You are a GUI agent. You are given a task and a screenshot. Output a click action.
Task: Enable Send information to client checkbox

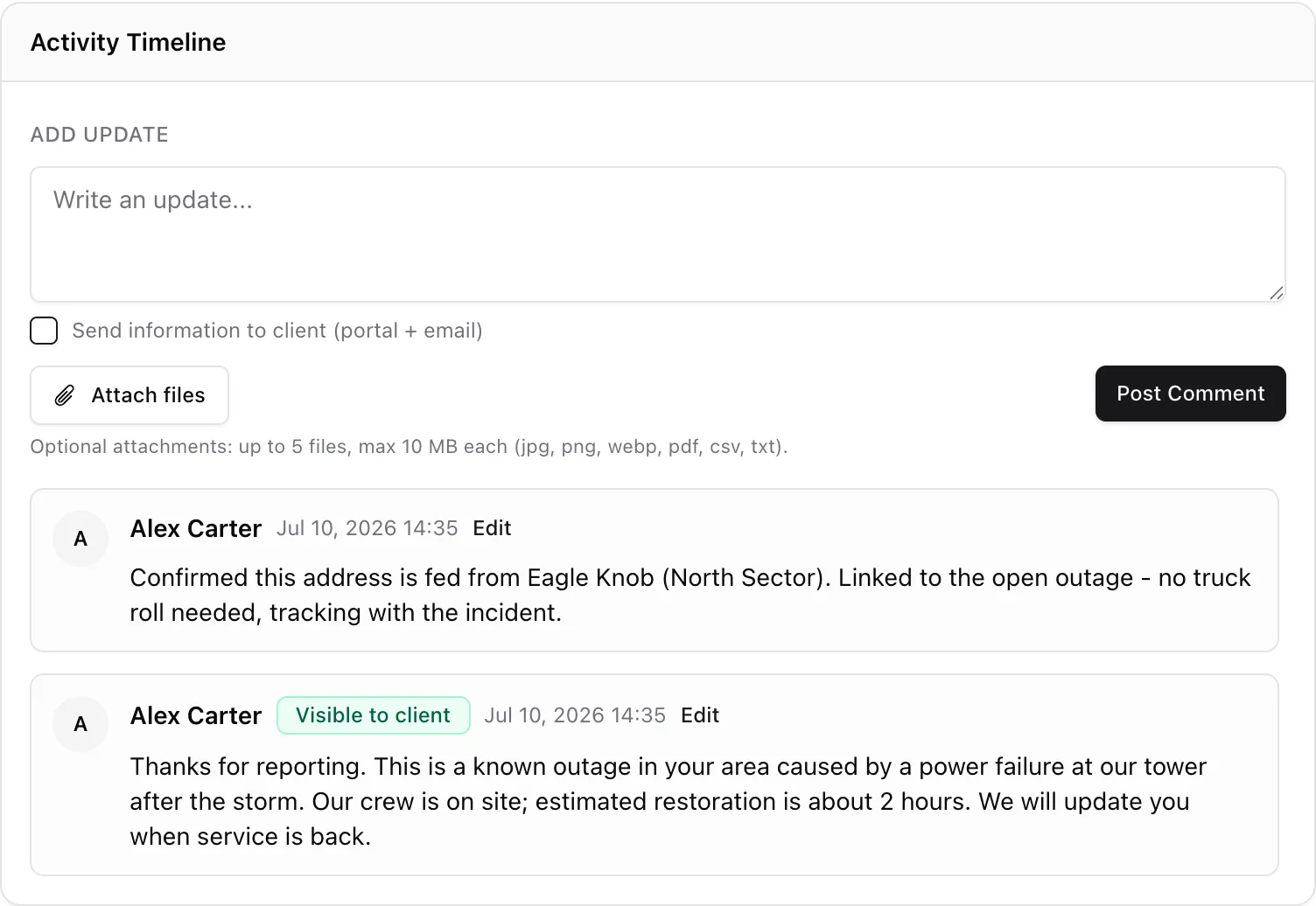(44, 331)
